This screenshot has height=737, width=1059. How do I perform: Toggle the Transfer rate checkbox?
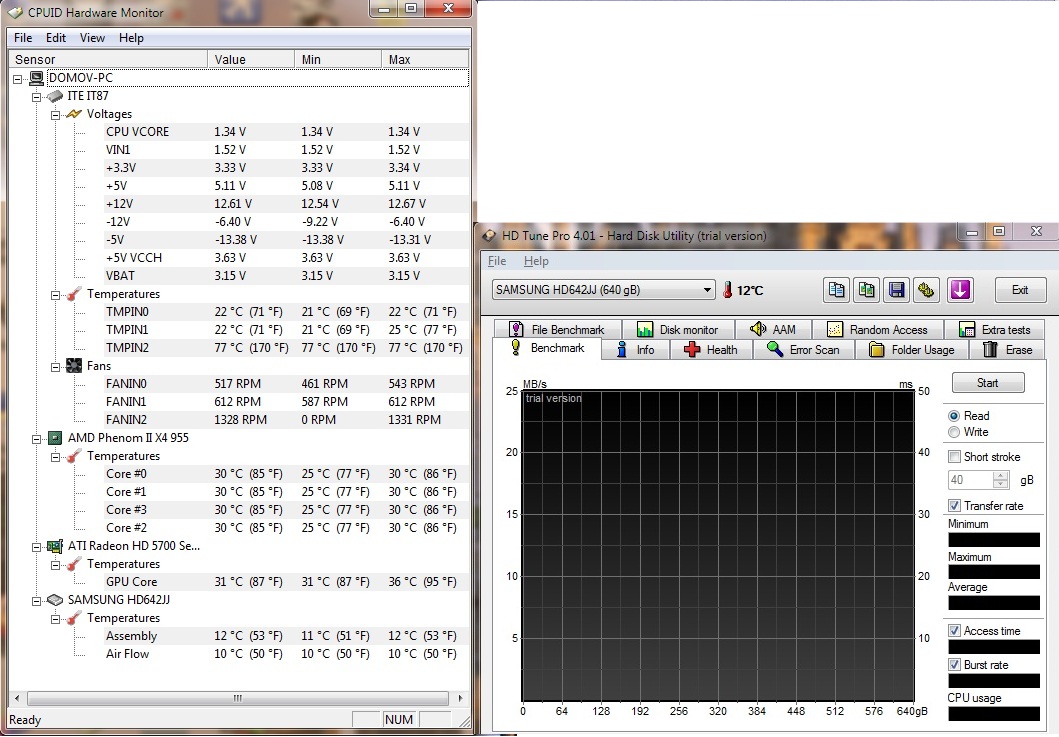(x=955, y=506)
